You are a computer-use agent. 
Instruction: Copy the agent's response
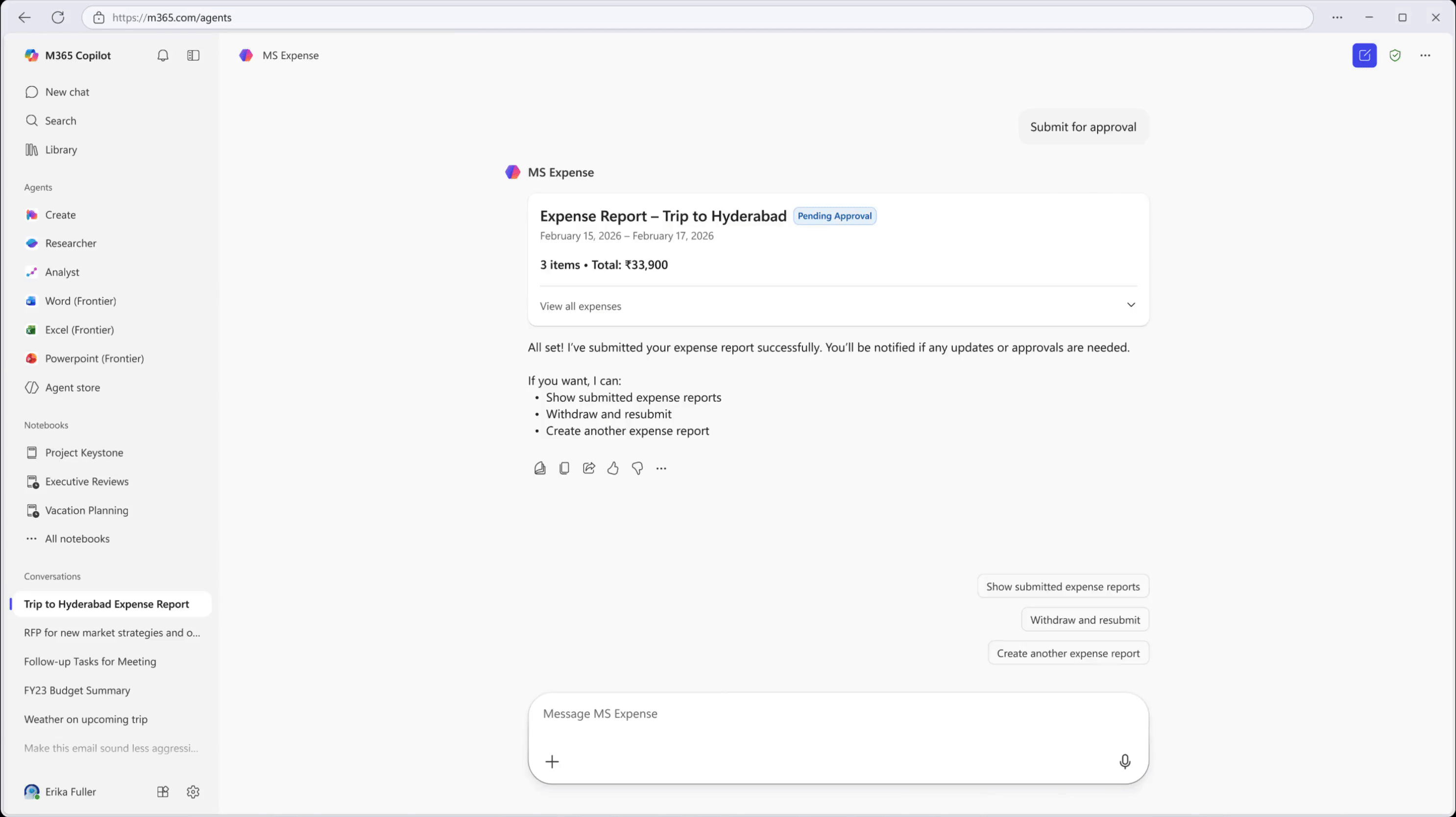coord(564,468)
